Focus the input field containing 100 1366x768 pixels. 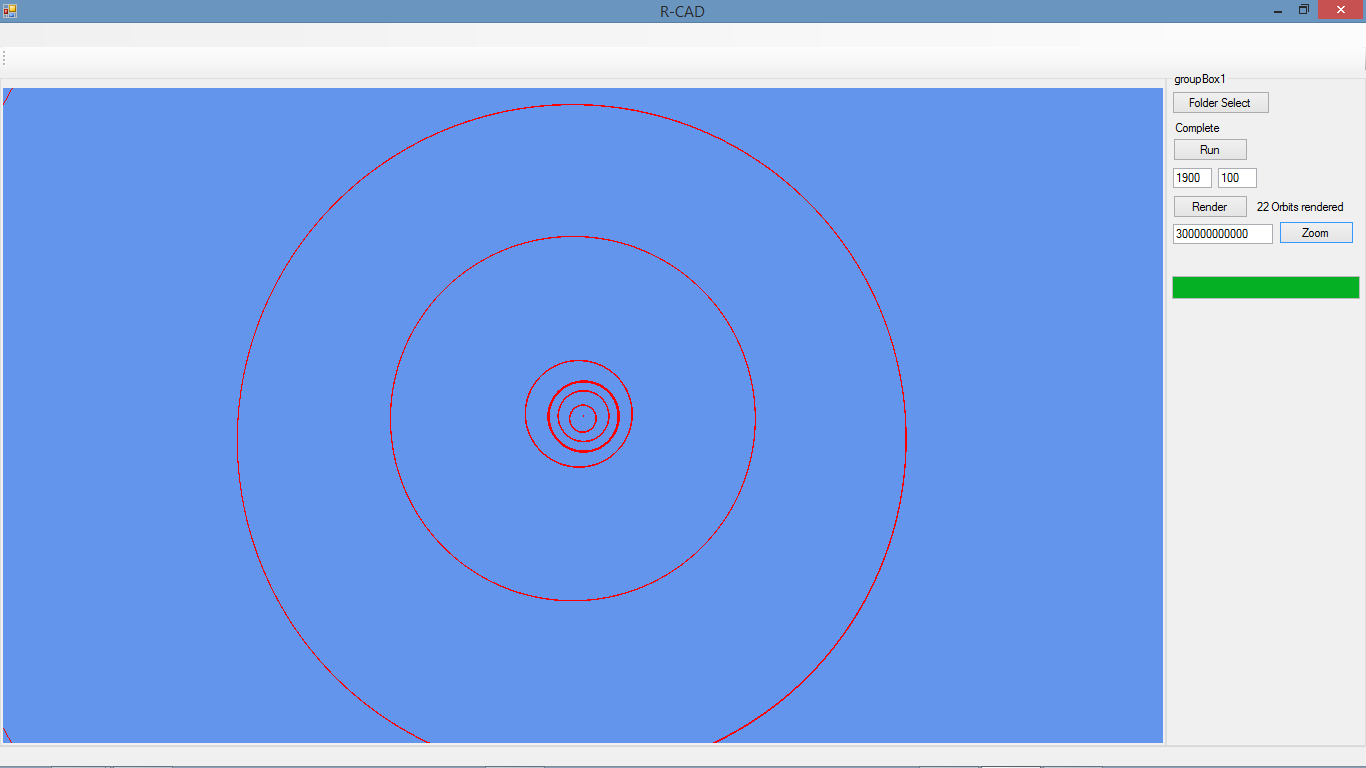(1236, 178)
